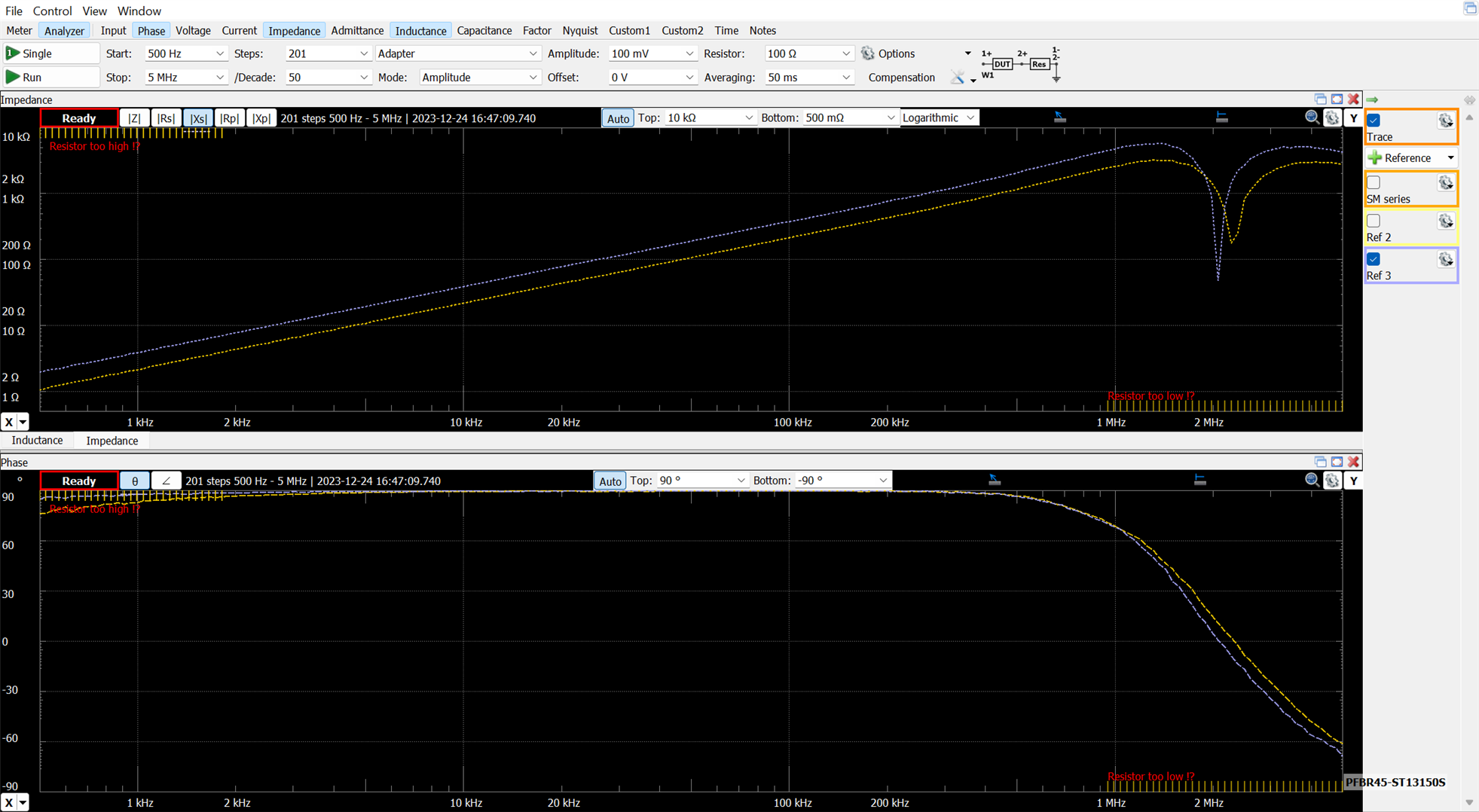Open the Logarithmic scale dropdown
Image resolution: width=1479 pixels, height=812 pixels.
pyautogui.click(x=939, y=118)
